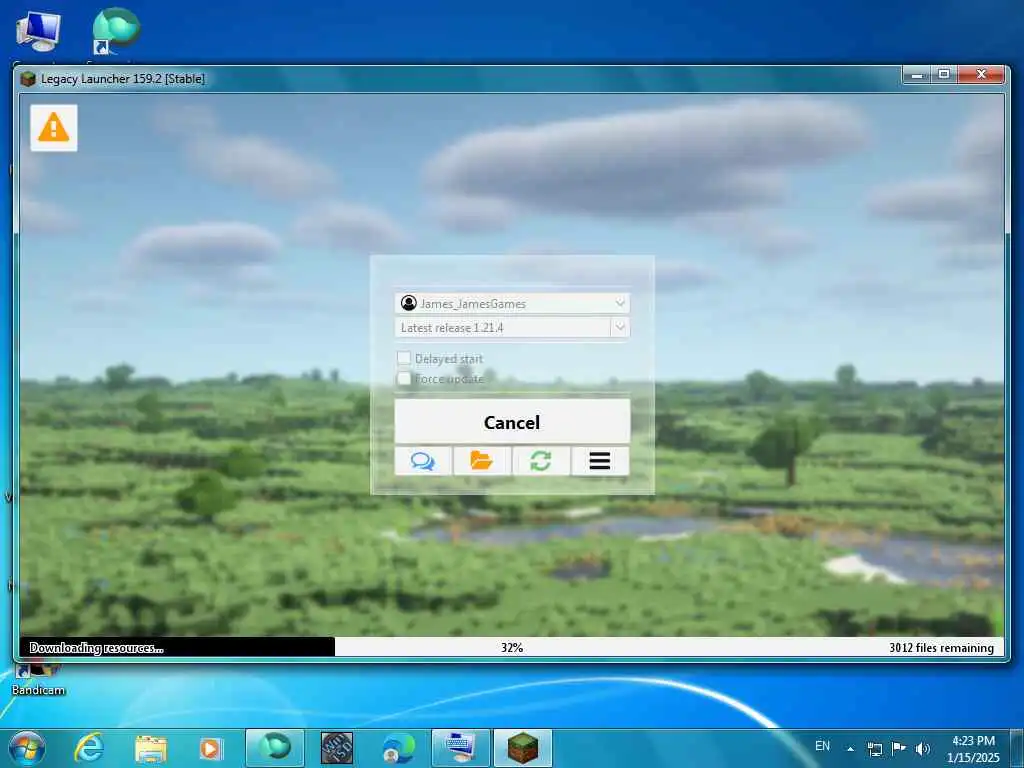
Task: Open the dark Win 7 SP taskbar icon
Action: [x=337, y=748]
